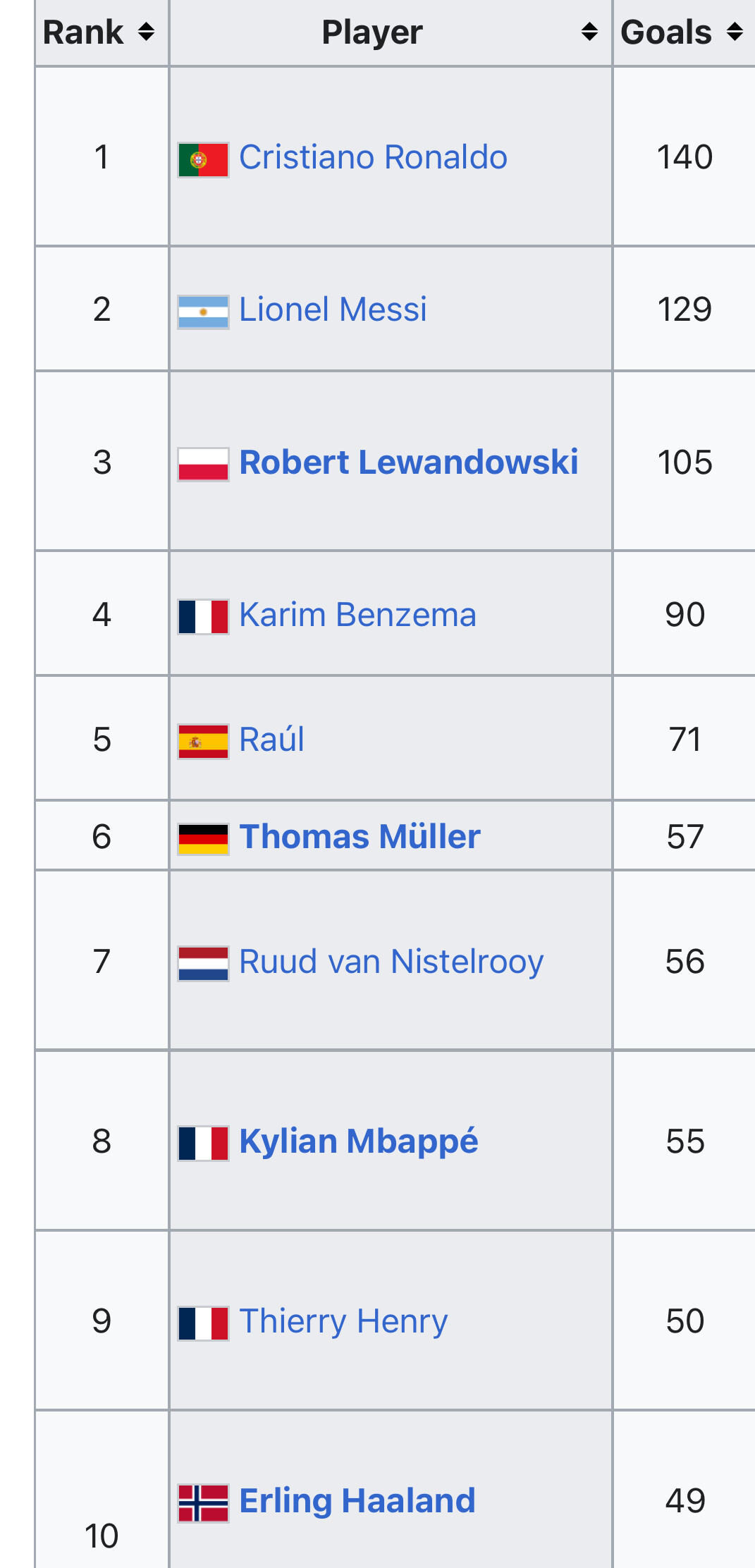This screenshot has height=1568, width=755.
Task: Follow the Robert Lewandowski link
Action: 408,463
